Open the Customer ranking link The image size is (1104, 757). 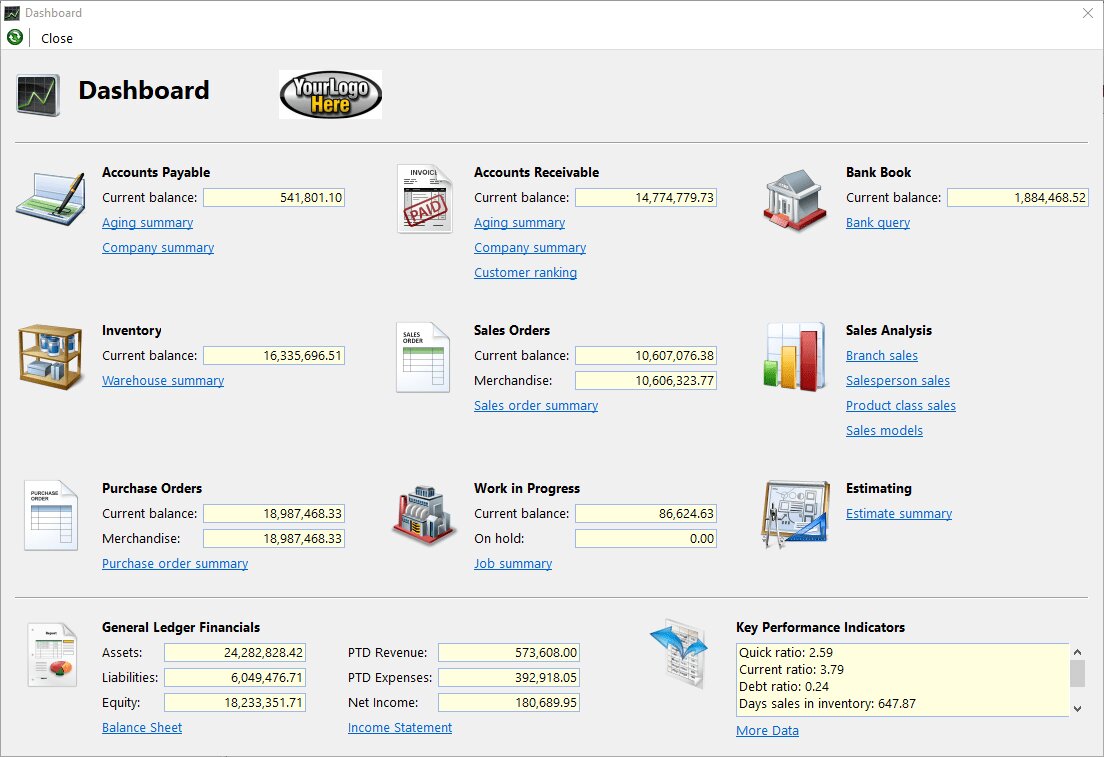tap(525, 273)
